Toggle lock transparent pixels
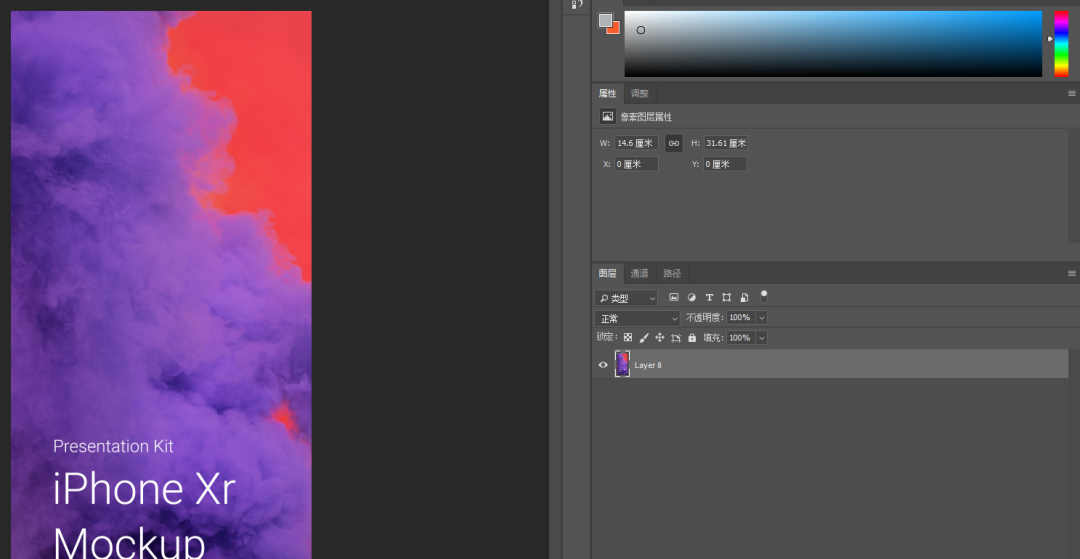Screen dimensions: 1080x559 627,338
